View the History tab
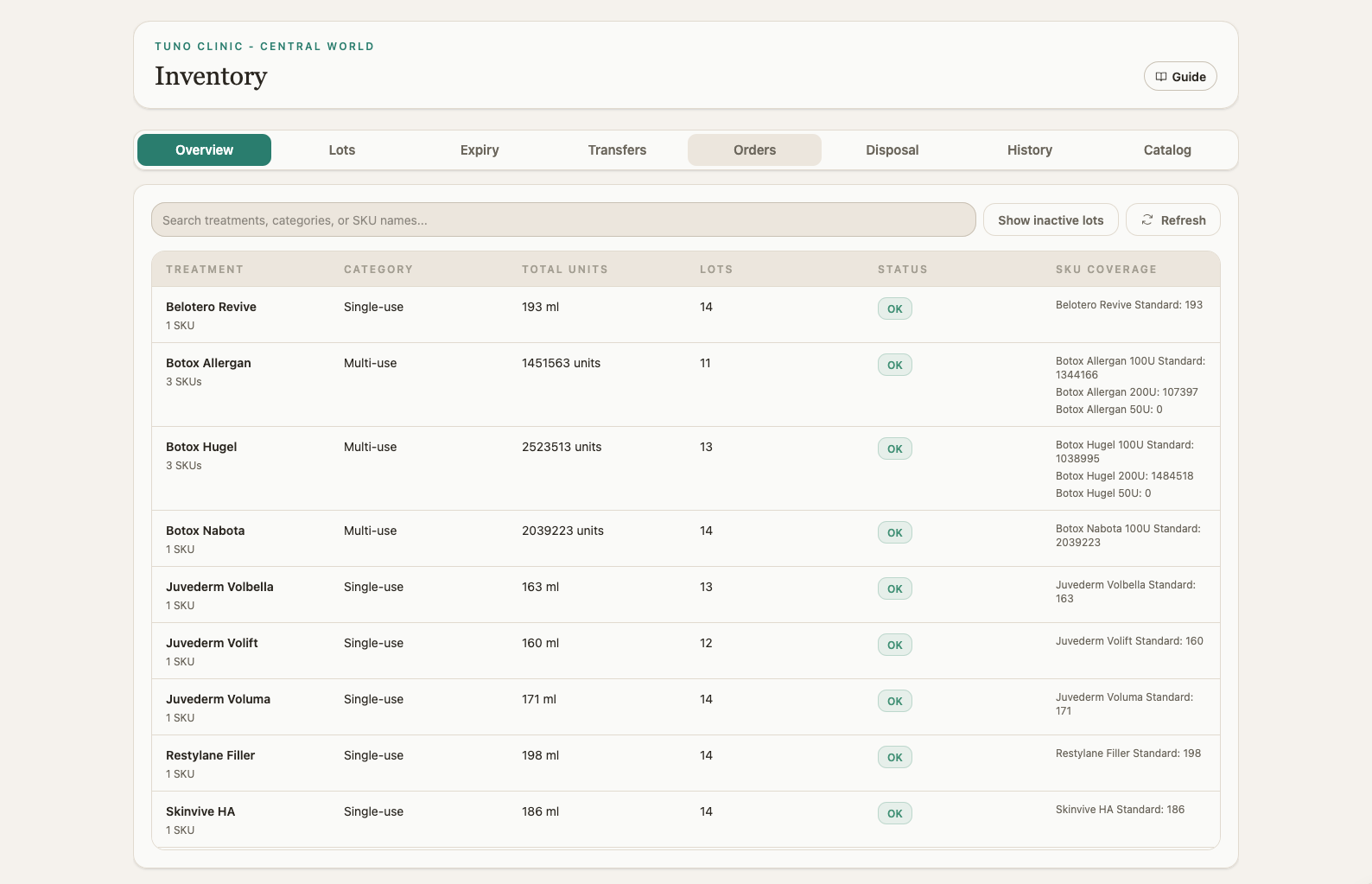The image size is (1372, 884). click(1030, 149)
